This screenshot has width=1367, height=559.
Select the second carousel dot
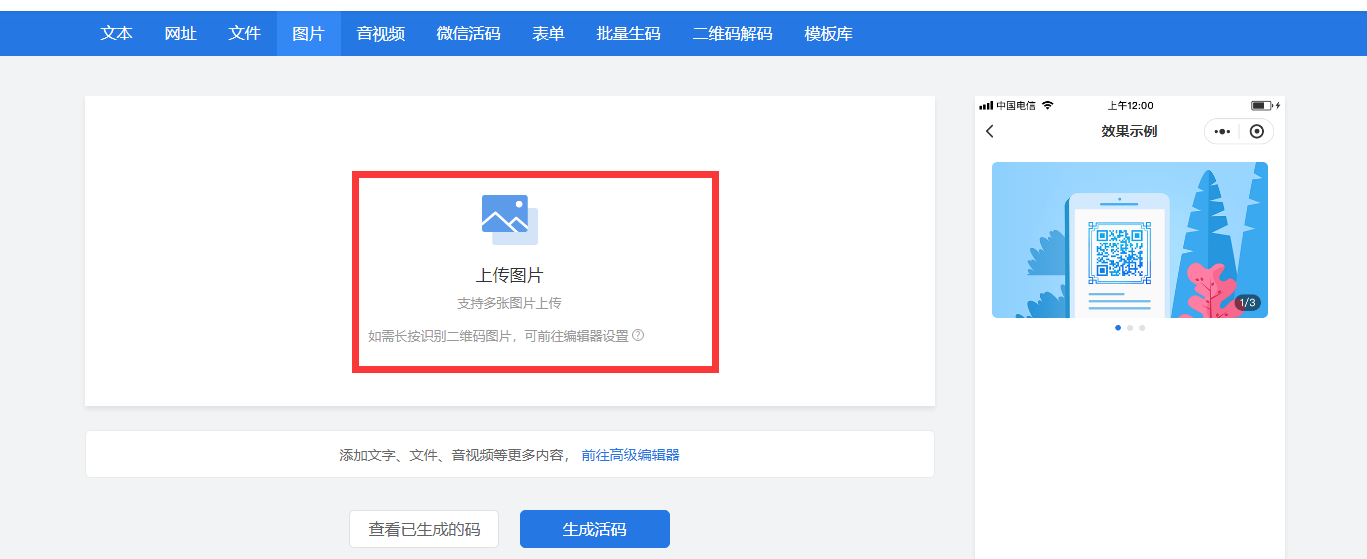point(1130,327)
